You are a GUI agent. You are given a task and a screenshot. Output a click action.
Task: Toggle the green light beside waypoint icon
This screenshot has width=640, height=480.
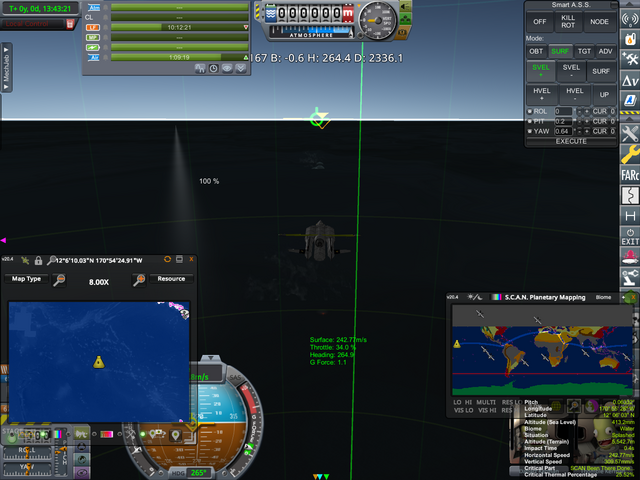point(142,434)
